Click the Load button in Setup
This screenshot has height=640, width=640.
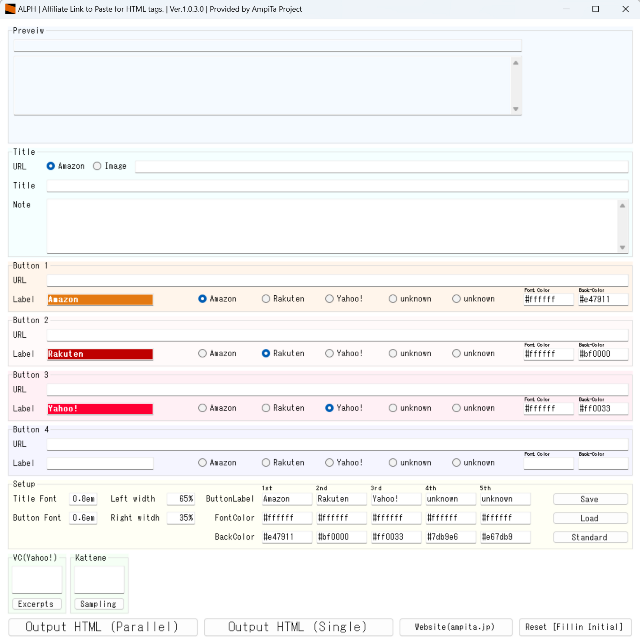[590, 518]
